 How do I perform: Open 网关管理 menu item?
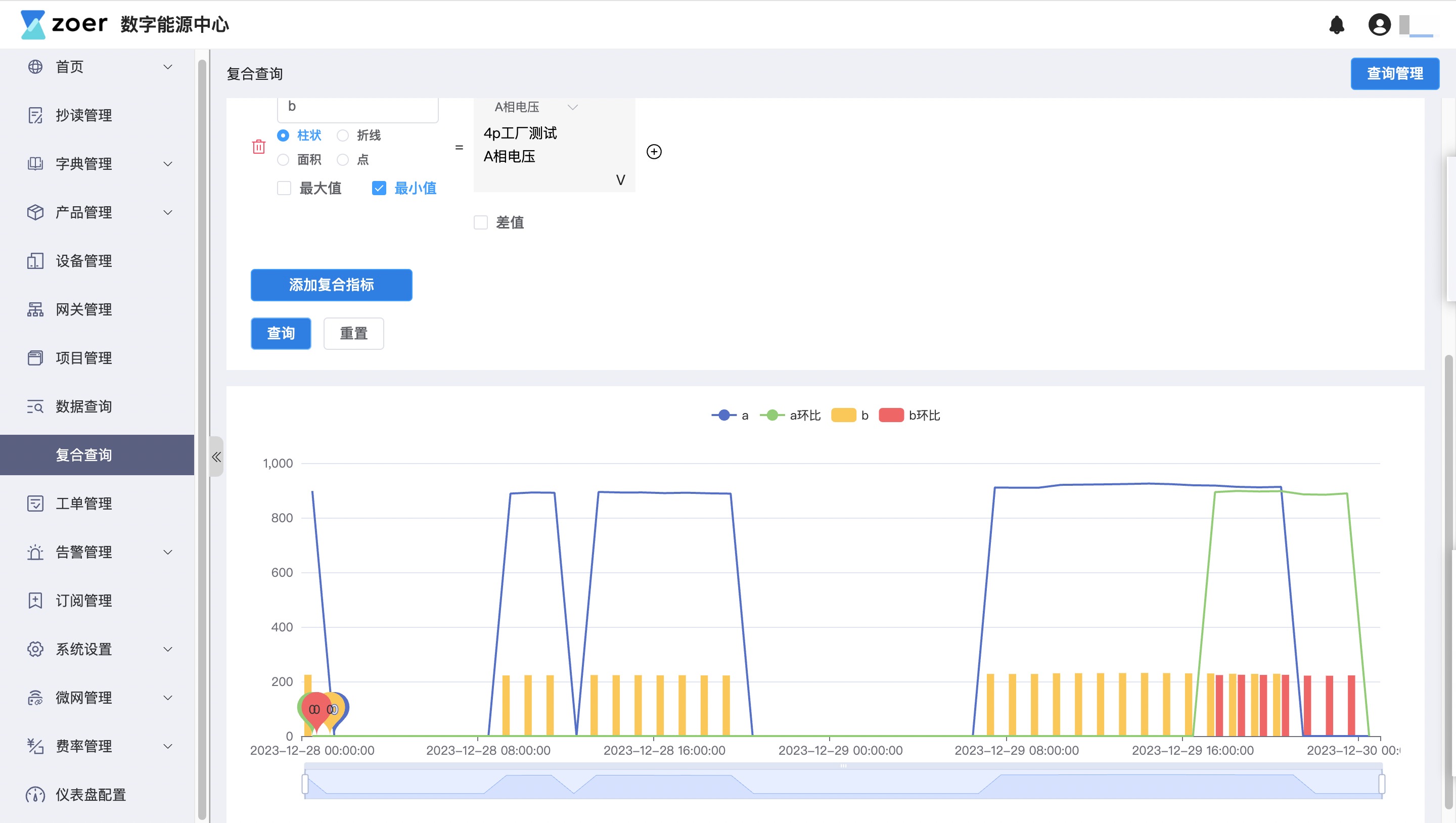[x=97, y=309]
